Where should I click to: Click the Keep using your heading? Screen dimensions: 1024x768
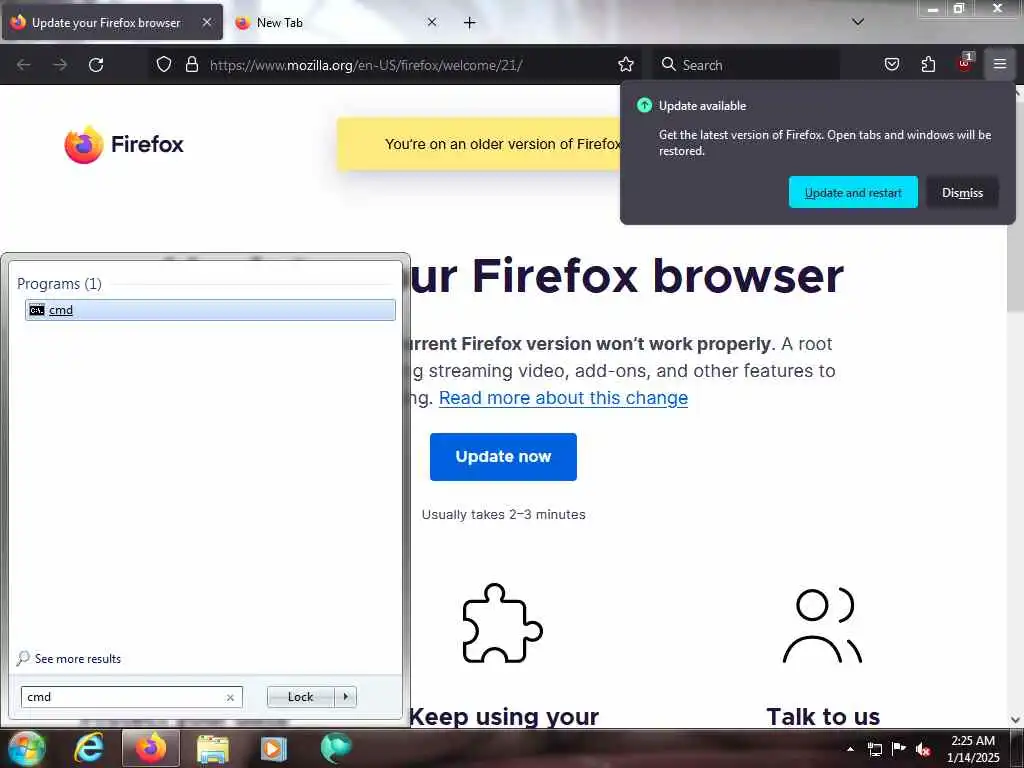tap(504, 716)
